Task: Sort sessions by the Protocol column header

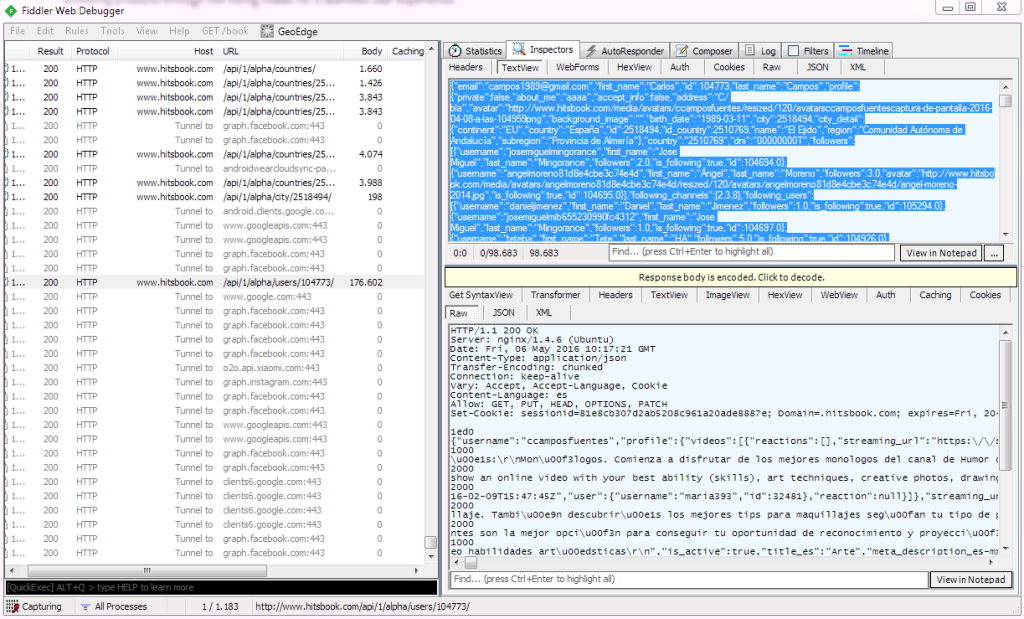Action: pos(93,51)
